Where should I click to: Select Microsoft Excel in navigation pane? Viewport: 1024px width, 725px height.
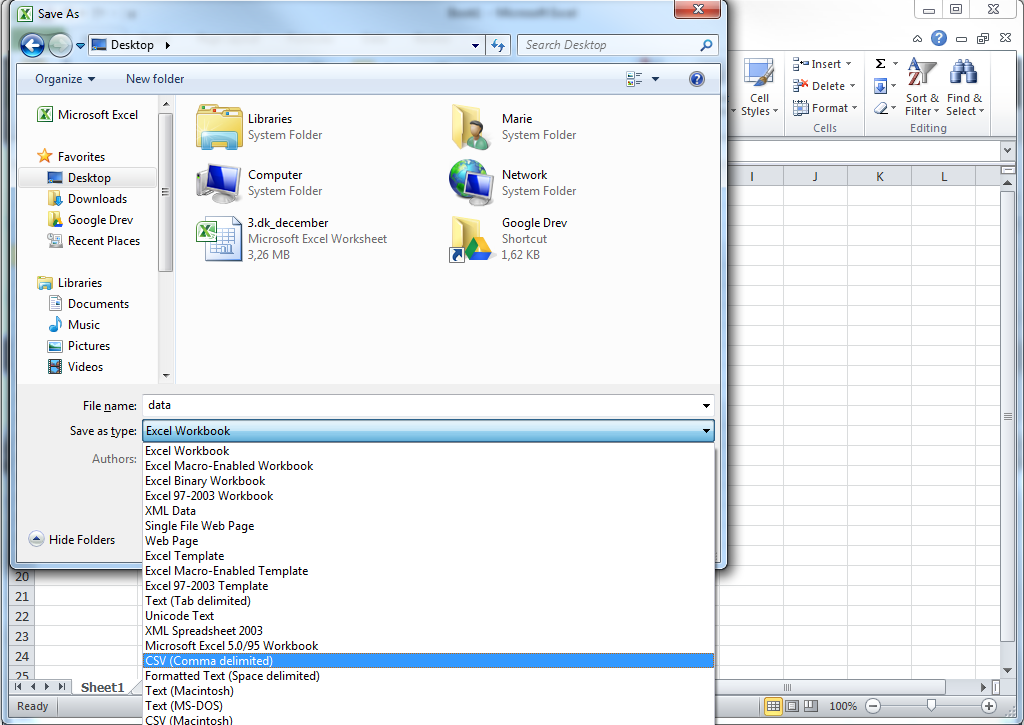click(x=88, y=115)
